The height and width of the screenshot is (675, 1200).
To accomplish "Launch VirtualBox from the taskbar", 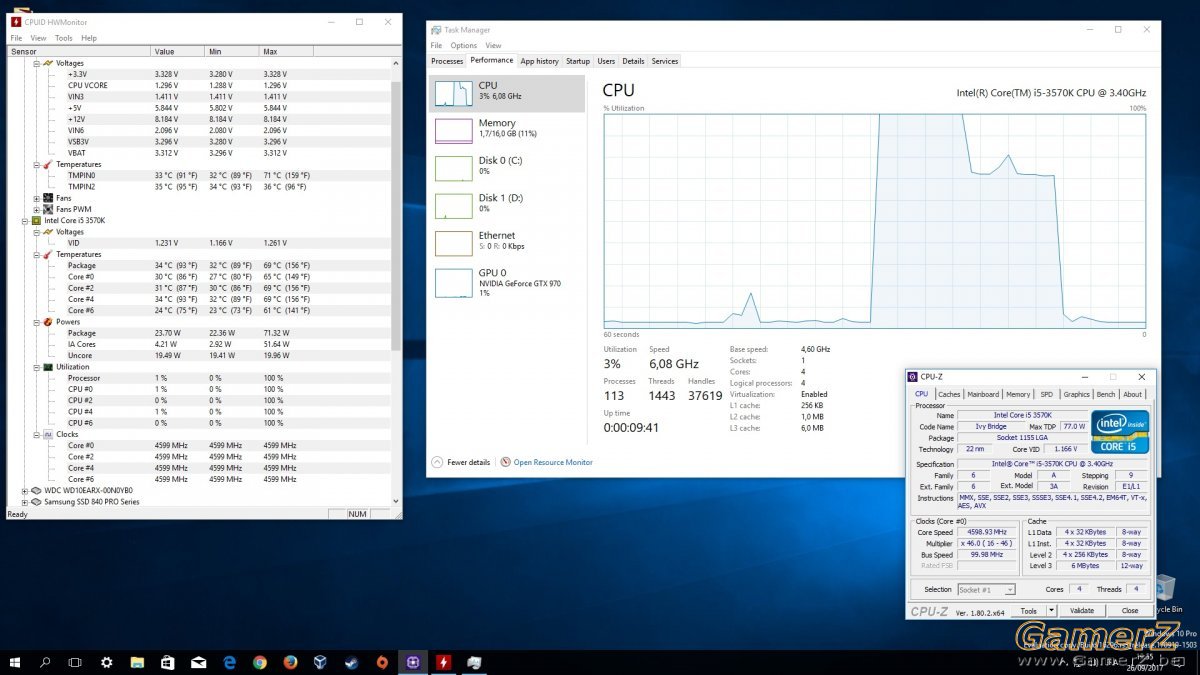I will point(321,662).
